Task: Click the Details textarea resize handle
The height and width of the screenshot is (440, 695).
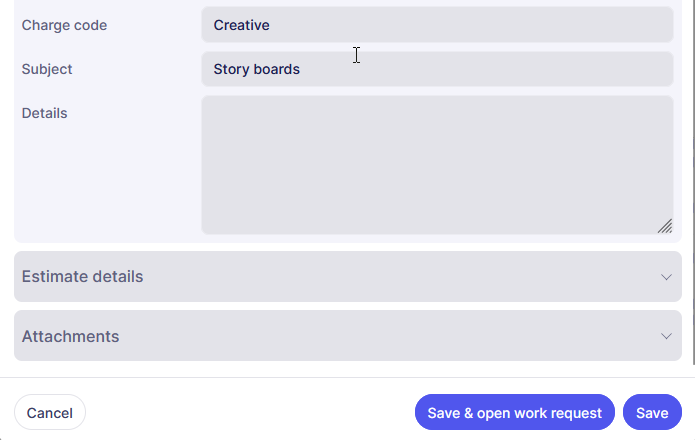Action: tap(665, 227)
